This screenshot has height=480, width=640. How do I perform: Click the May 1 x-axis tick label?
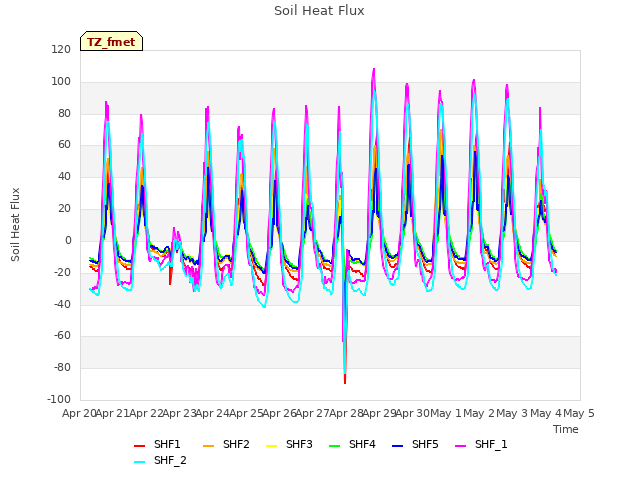click(446, 413)
